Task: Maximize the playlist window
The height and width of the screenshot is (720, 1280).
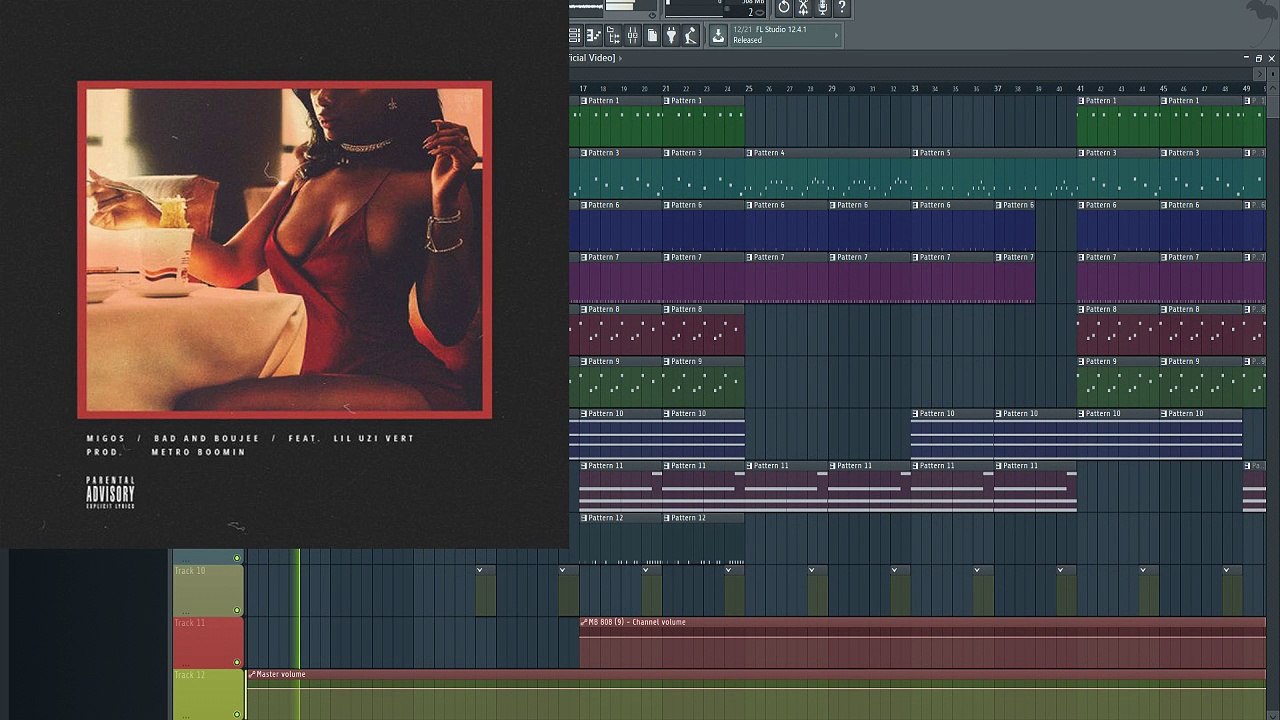Action: (x=1259, y=58)
